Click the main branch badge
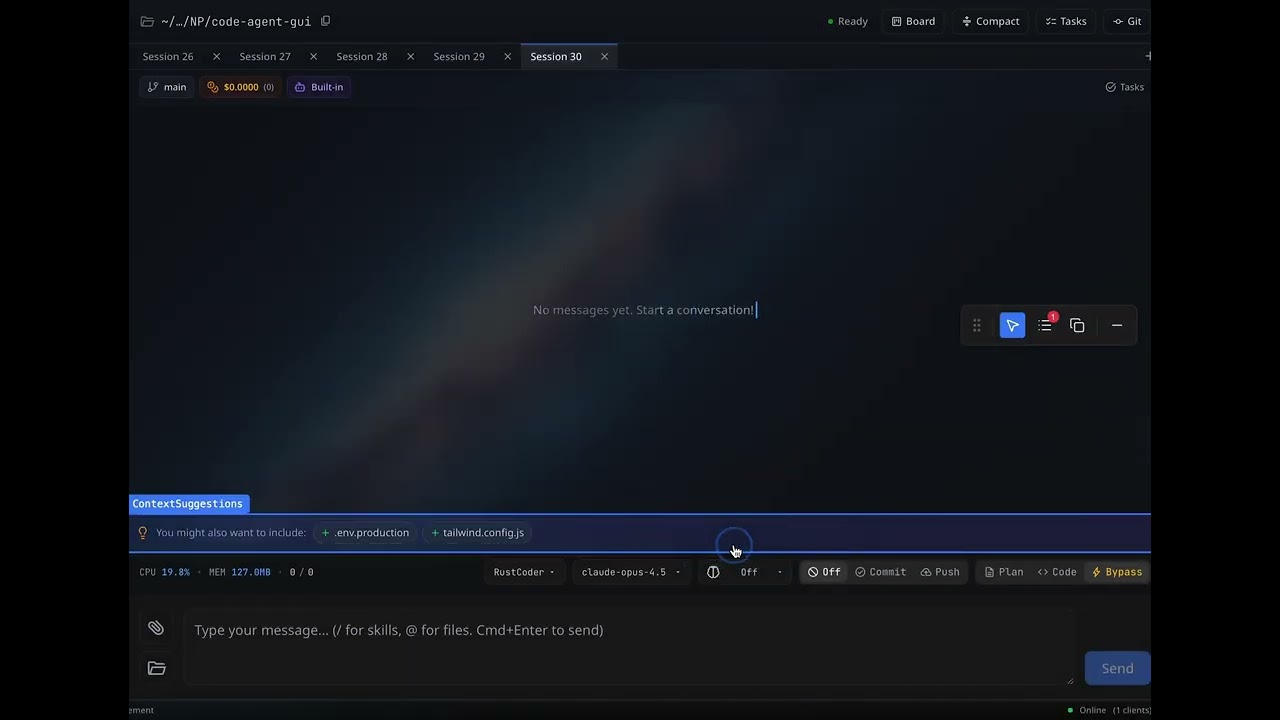 [x=167, y=87]
